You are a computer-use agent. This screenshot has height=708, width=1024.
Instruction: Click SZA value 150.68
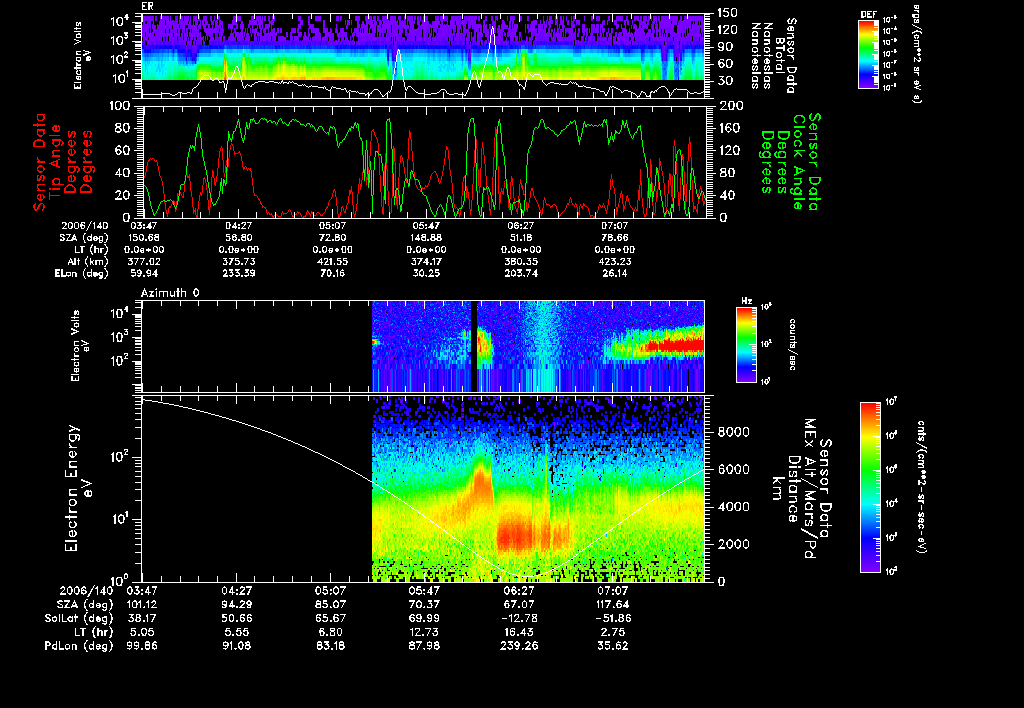click(144, 238)
